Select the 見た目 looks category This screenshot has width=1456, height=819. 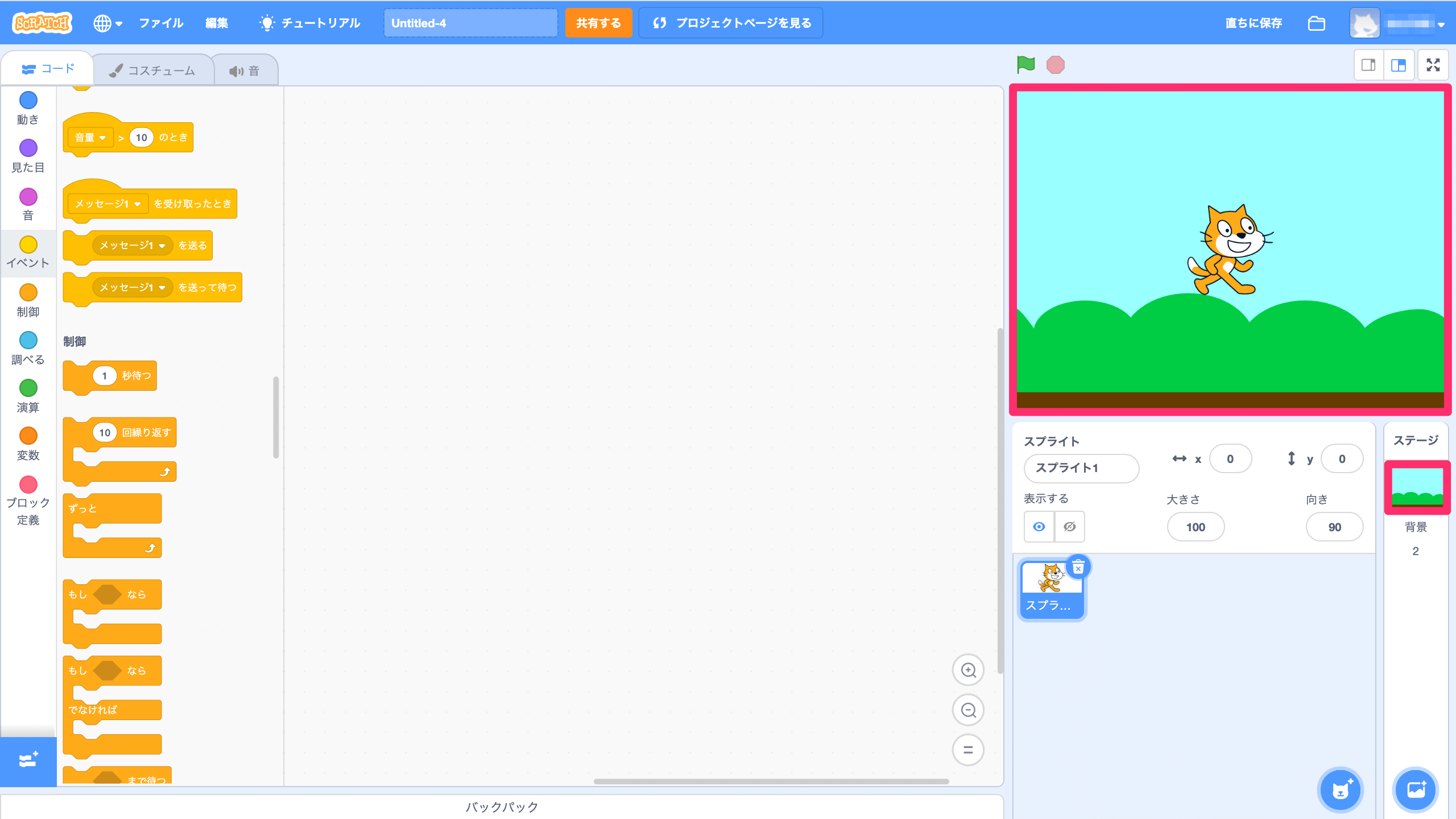pyautogui.click(x=28, y=156)
